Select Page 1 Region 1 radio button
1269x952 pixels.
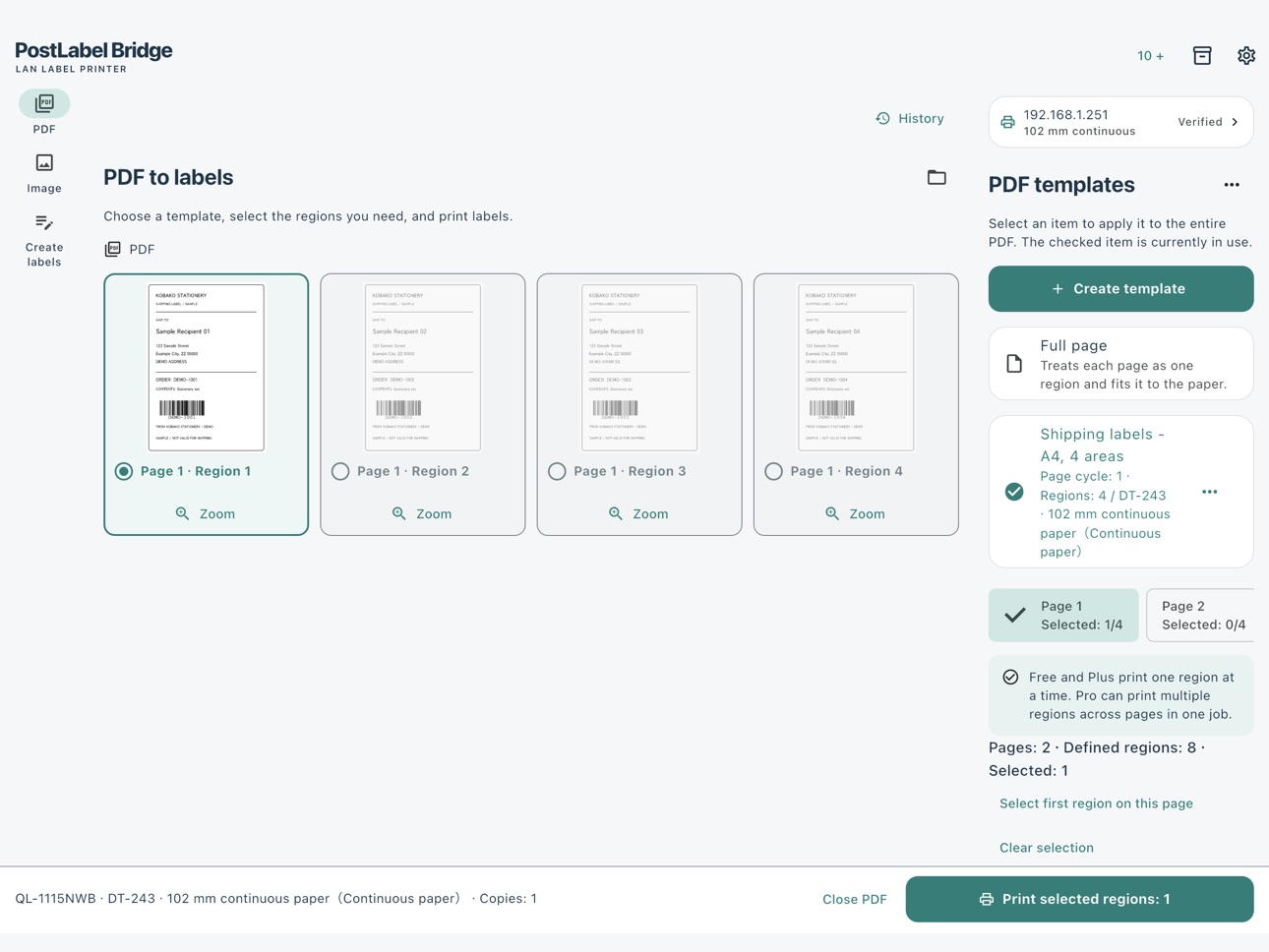pos(124,471)
